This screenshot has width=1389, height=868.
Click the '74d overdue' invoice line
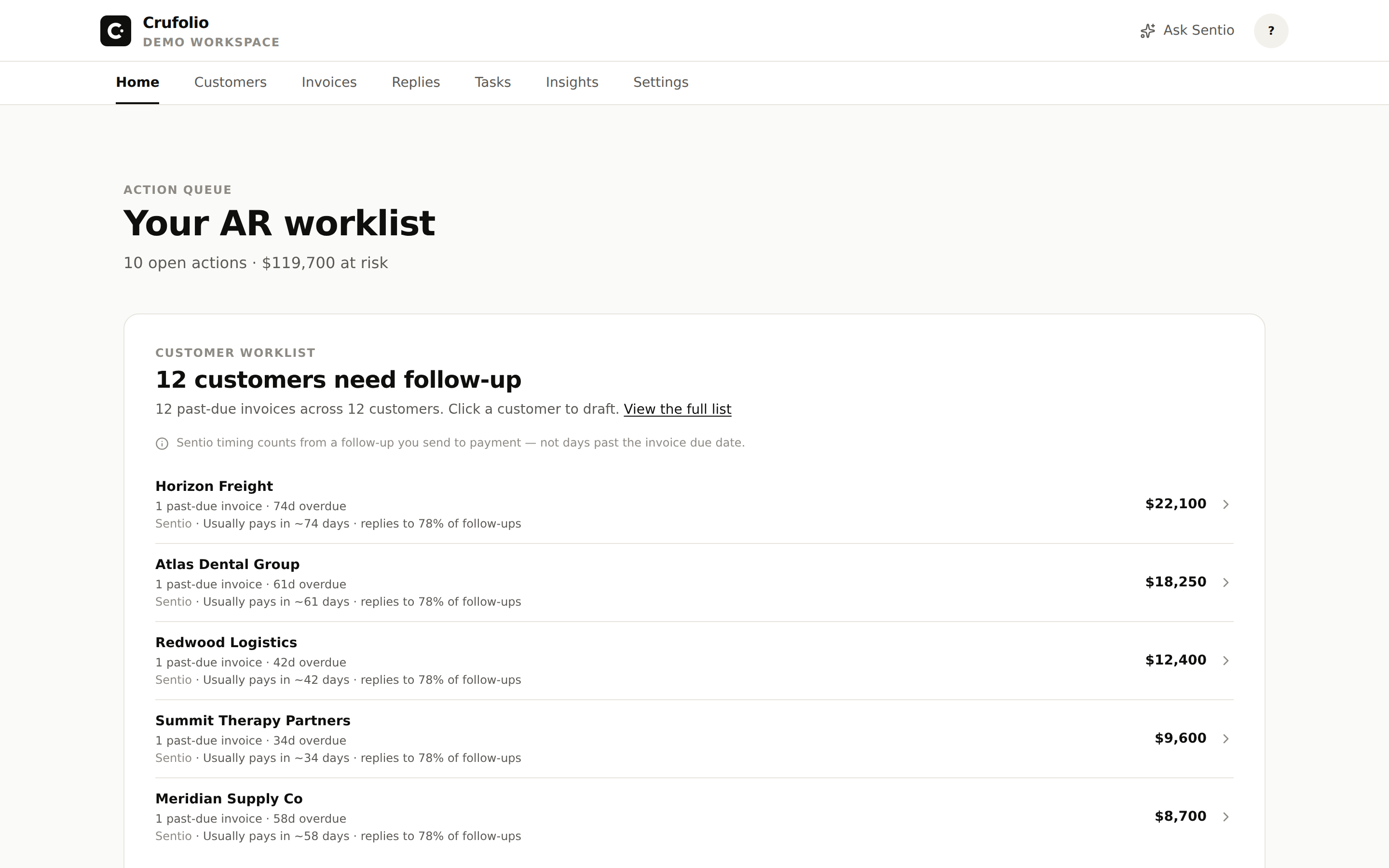point(251,506)
